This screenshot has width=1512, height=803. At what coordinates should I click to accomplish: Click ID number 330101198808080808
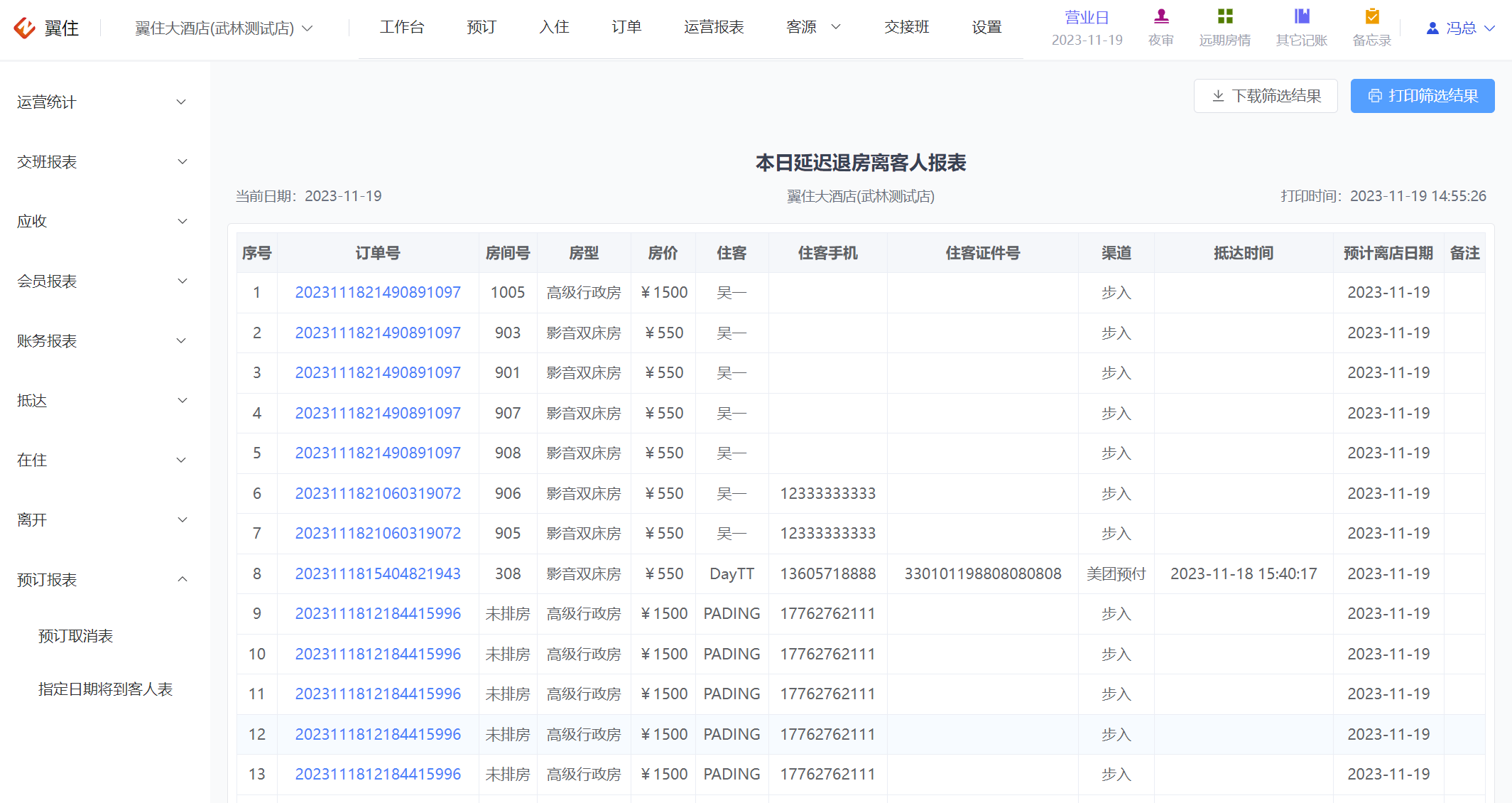tap(983, 573)
